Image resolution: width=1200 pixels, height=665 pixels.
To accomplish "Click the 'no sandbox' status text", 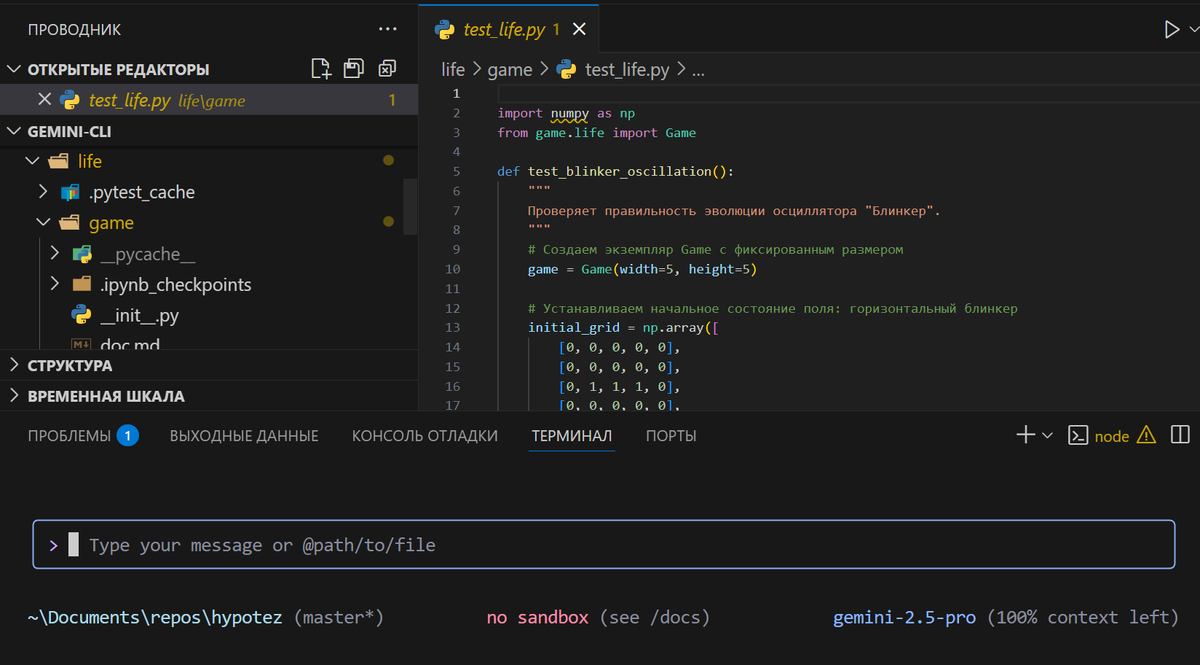I will (x=538, y=617).
